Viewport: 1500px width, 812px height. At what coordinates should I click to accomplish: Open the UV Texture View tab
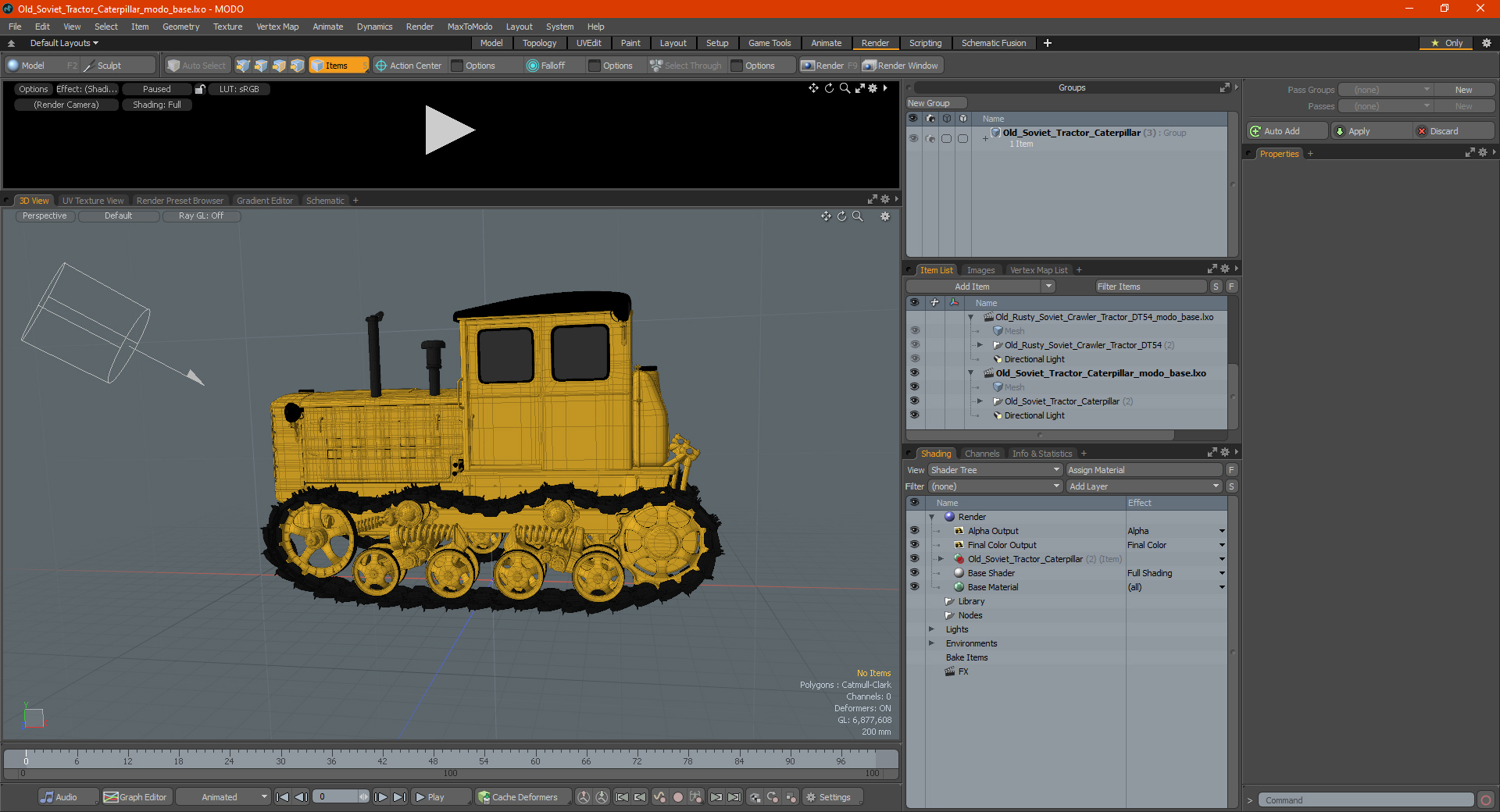pos(93,201)
